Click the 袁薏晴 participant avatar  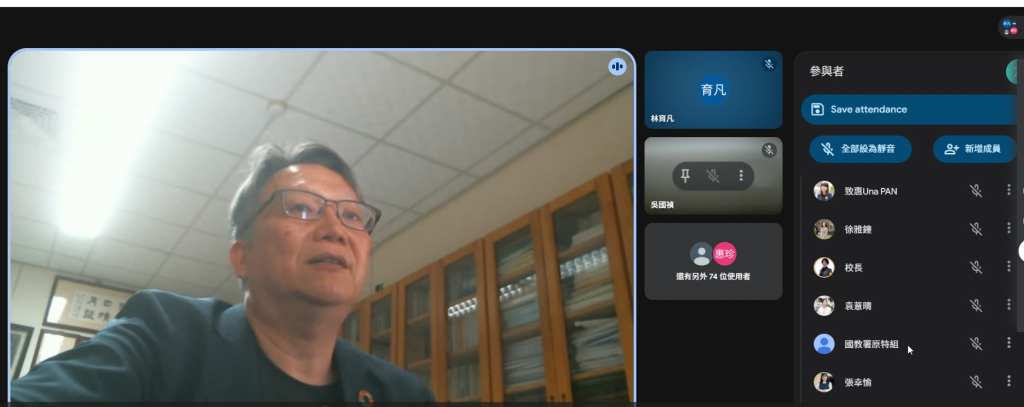(x=824, y=306)
